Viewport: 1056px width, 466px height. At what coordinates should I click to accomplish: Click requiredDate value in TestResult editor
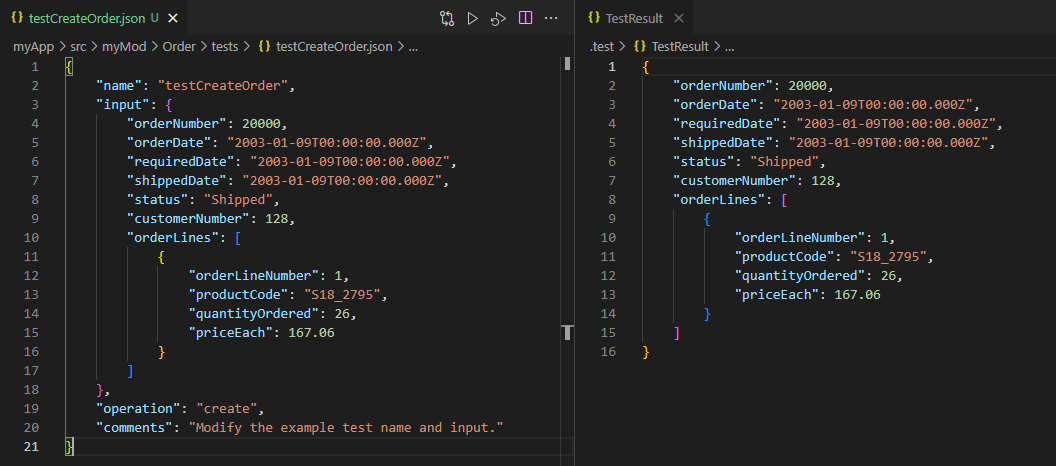point(896,124)
